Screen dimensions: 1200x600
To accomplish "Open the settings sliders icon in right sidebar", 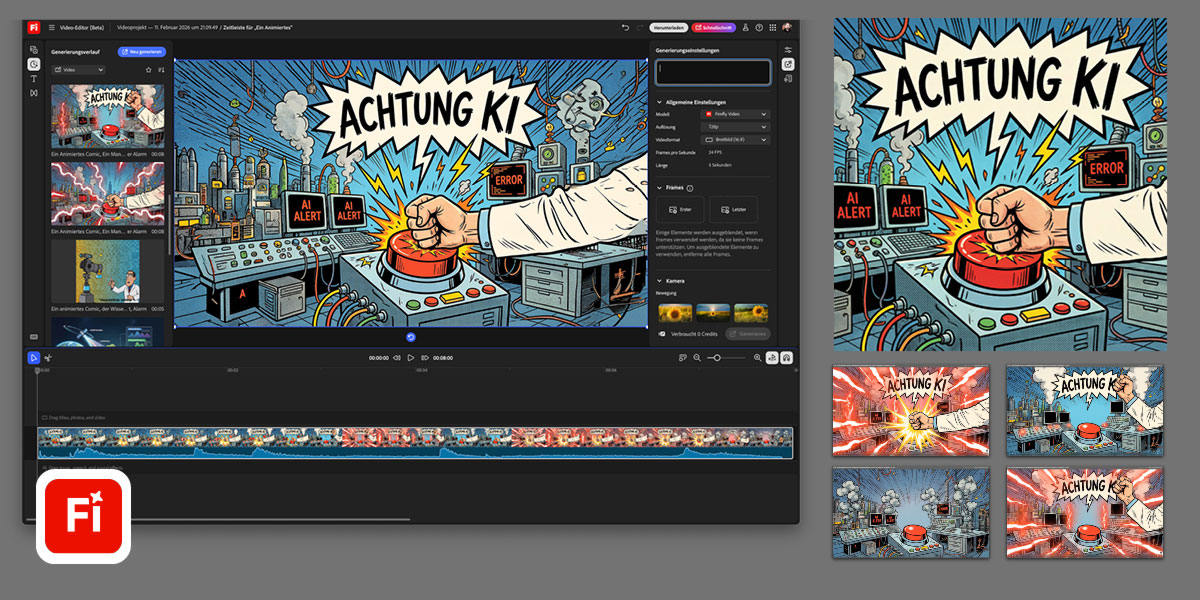I will (x=788, y=50).
